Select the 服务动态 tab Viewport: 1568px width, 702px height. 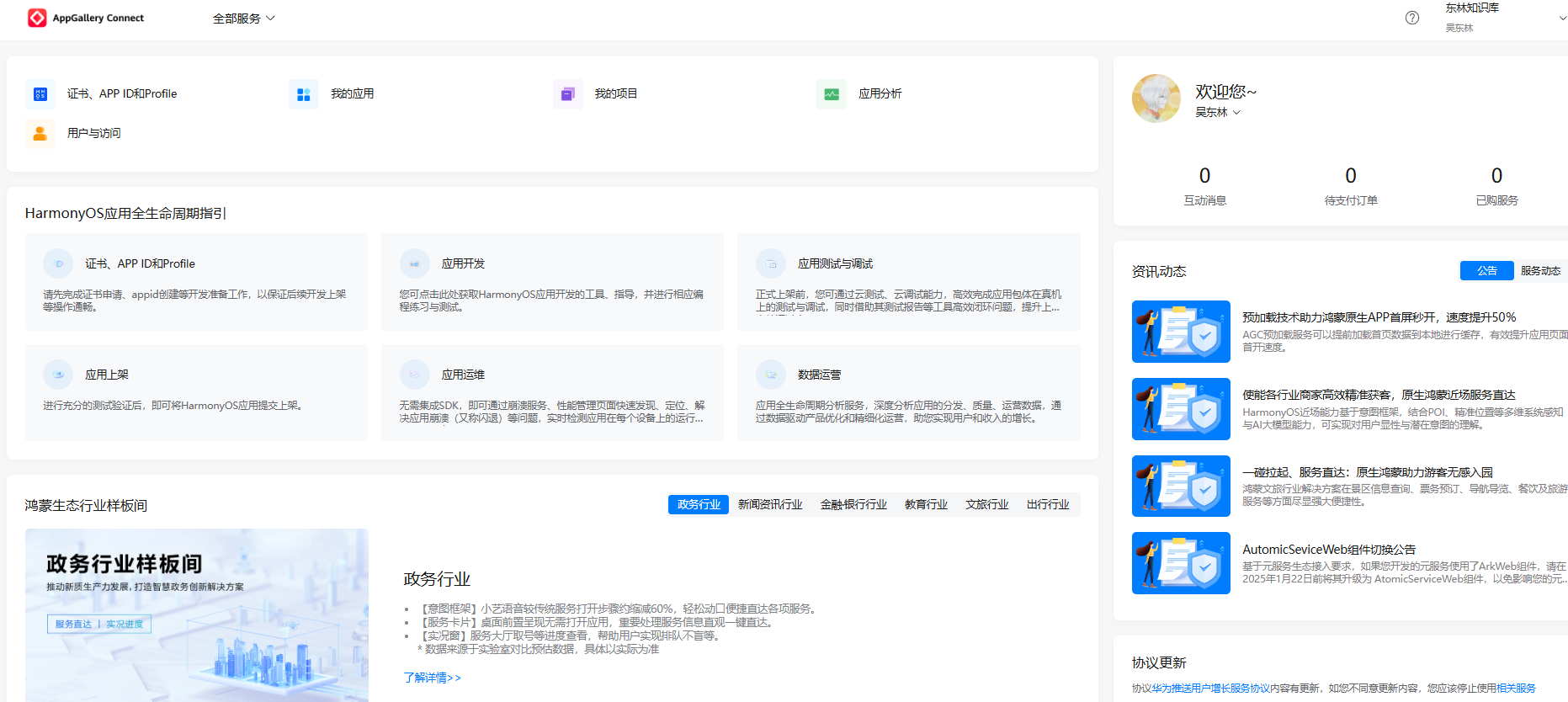(x=1540, y=270)
